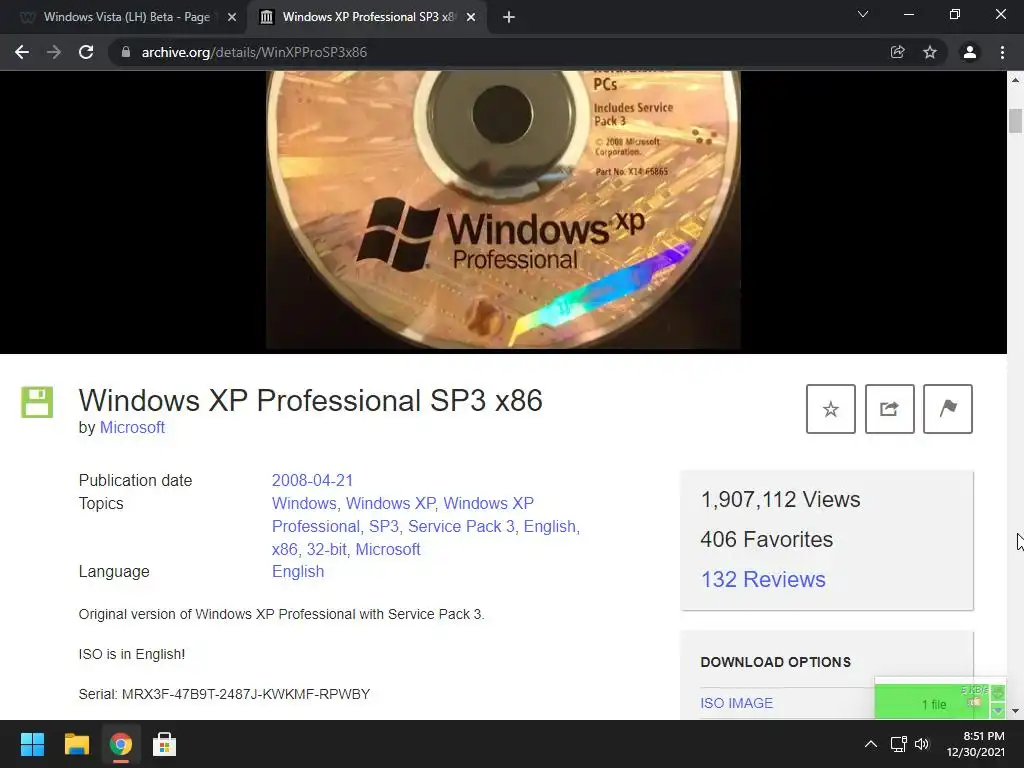Click the serial key text line
Viewport: 1024px width, 768px height.
click(224, 694)
